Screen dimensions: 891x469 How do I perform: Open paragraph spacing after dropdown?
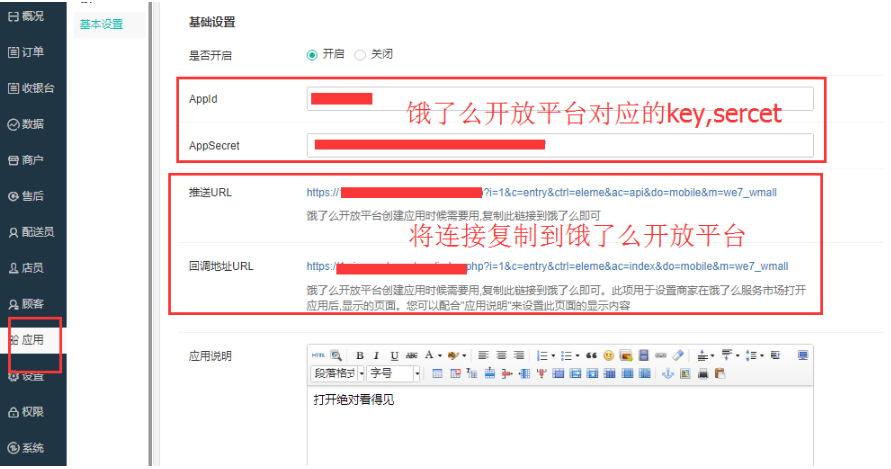[x=738, y=356]
